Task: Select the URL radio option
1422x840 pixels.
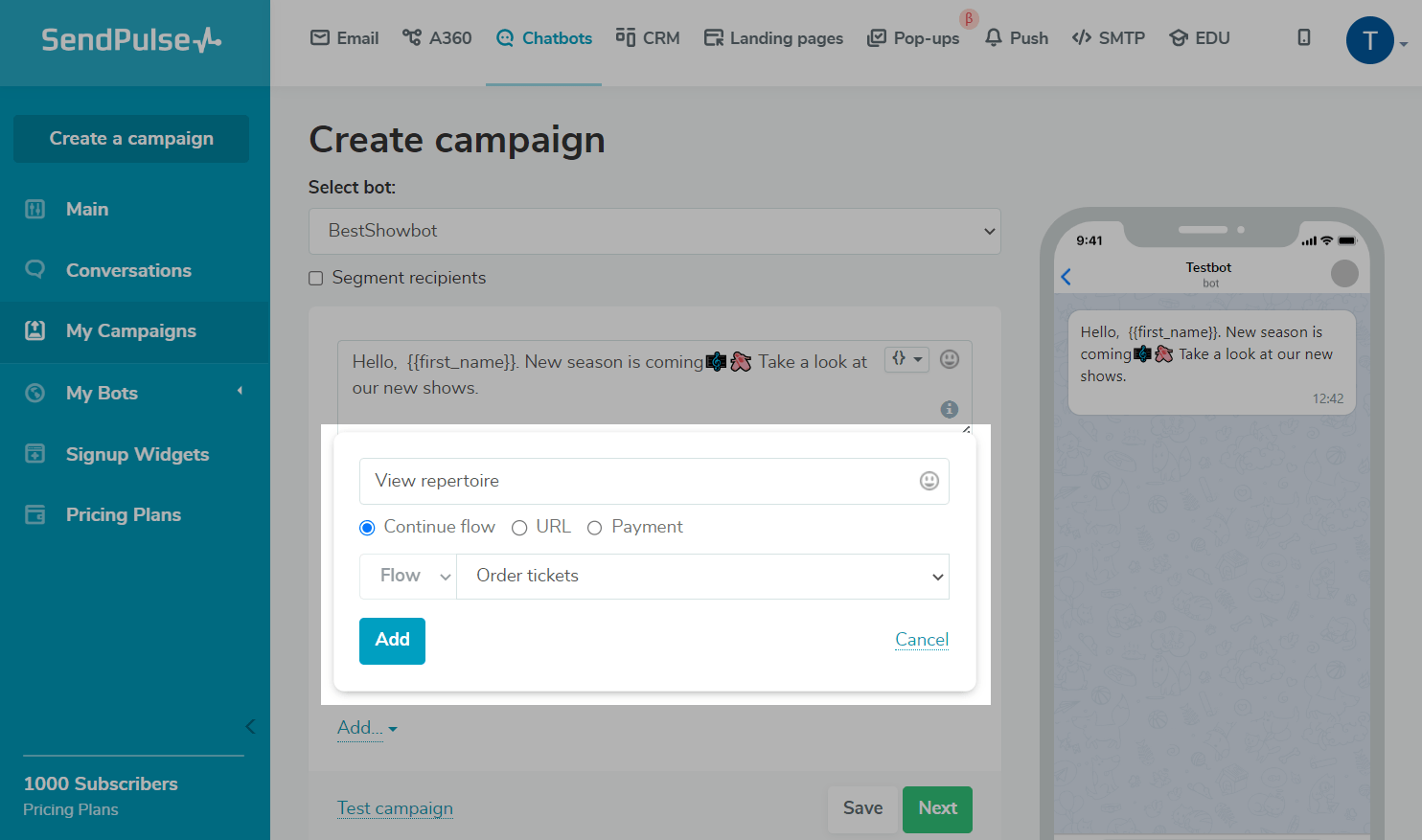Action: pyautogui.click(x=519, y=528)
